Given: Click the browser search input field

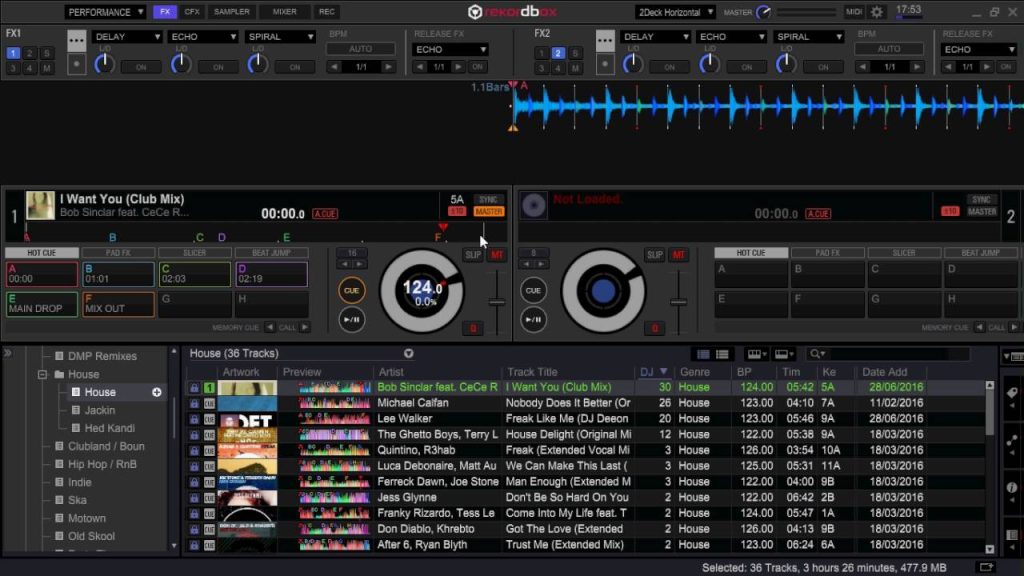Looking at the screenshot, I should [898, 354].
